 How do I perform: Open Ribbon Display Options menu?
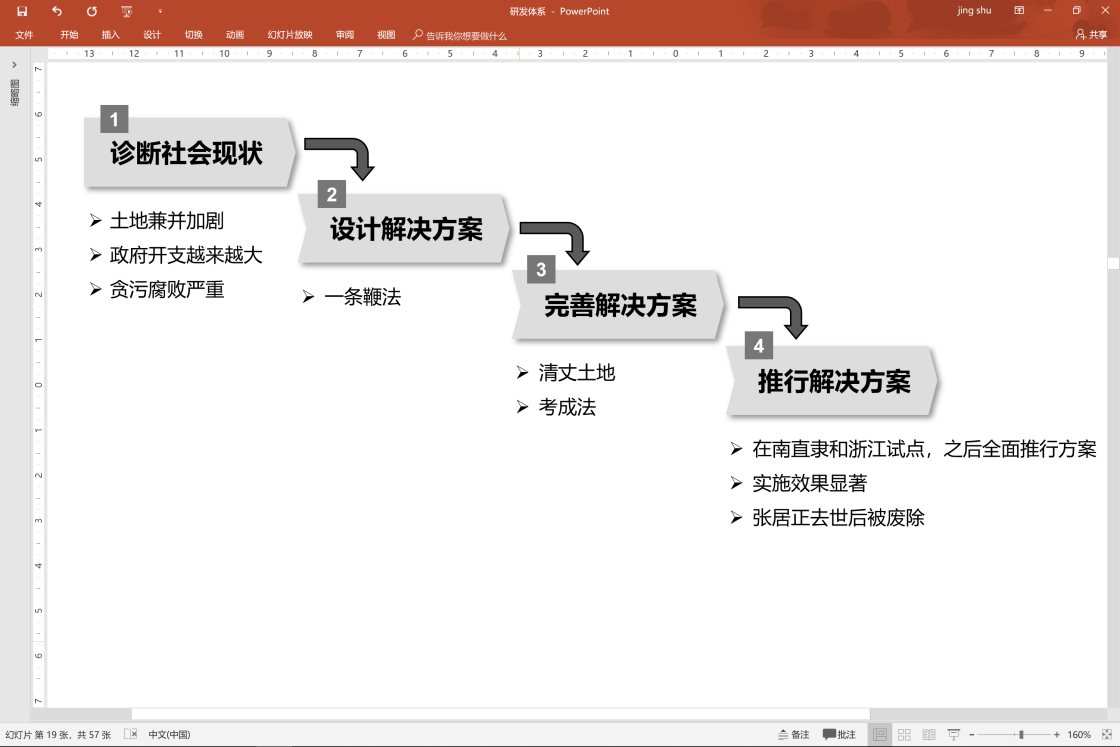coord(1019,11)
